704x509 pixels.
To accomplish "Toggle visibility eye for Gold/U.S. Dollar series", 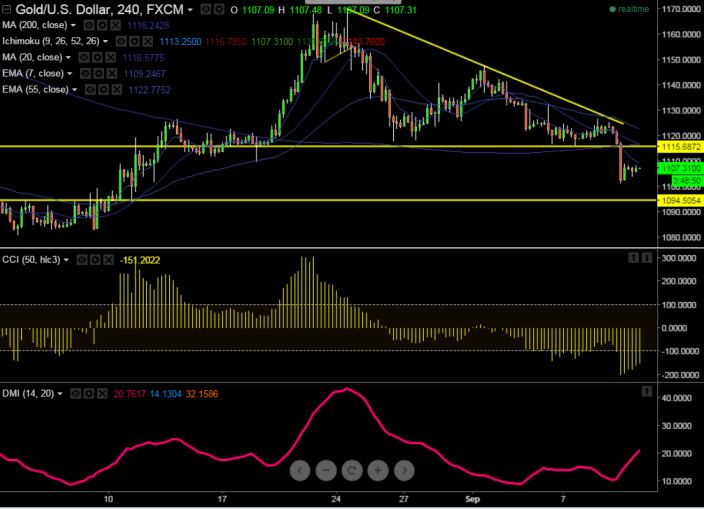I will 206,9.
